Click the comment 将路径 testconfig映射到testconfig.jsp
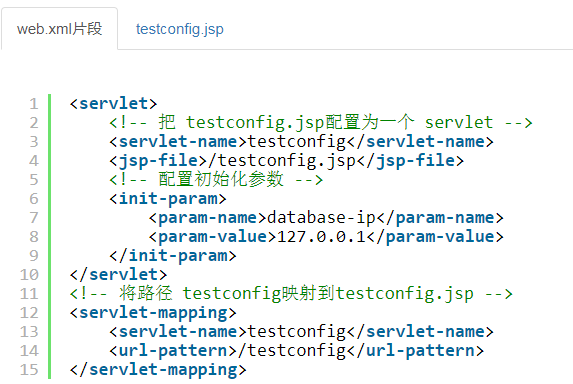This screenshot has height=384, width=573. 291,294
